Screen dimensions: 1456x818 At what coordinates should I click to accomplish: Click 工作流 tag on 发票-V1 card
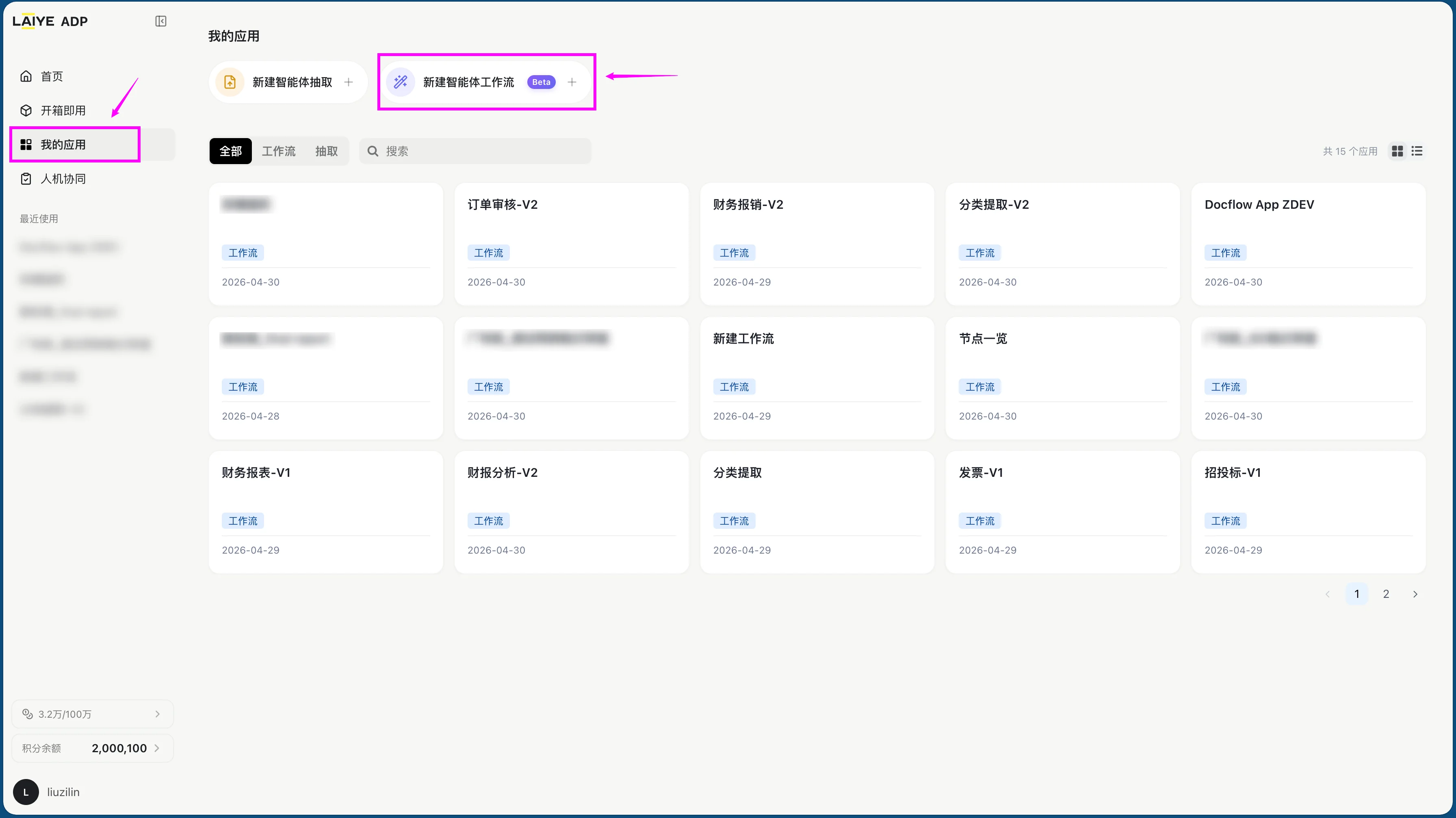(x=979, y=521)
